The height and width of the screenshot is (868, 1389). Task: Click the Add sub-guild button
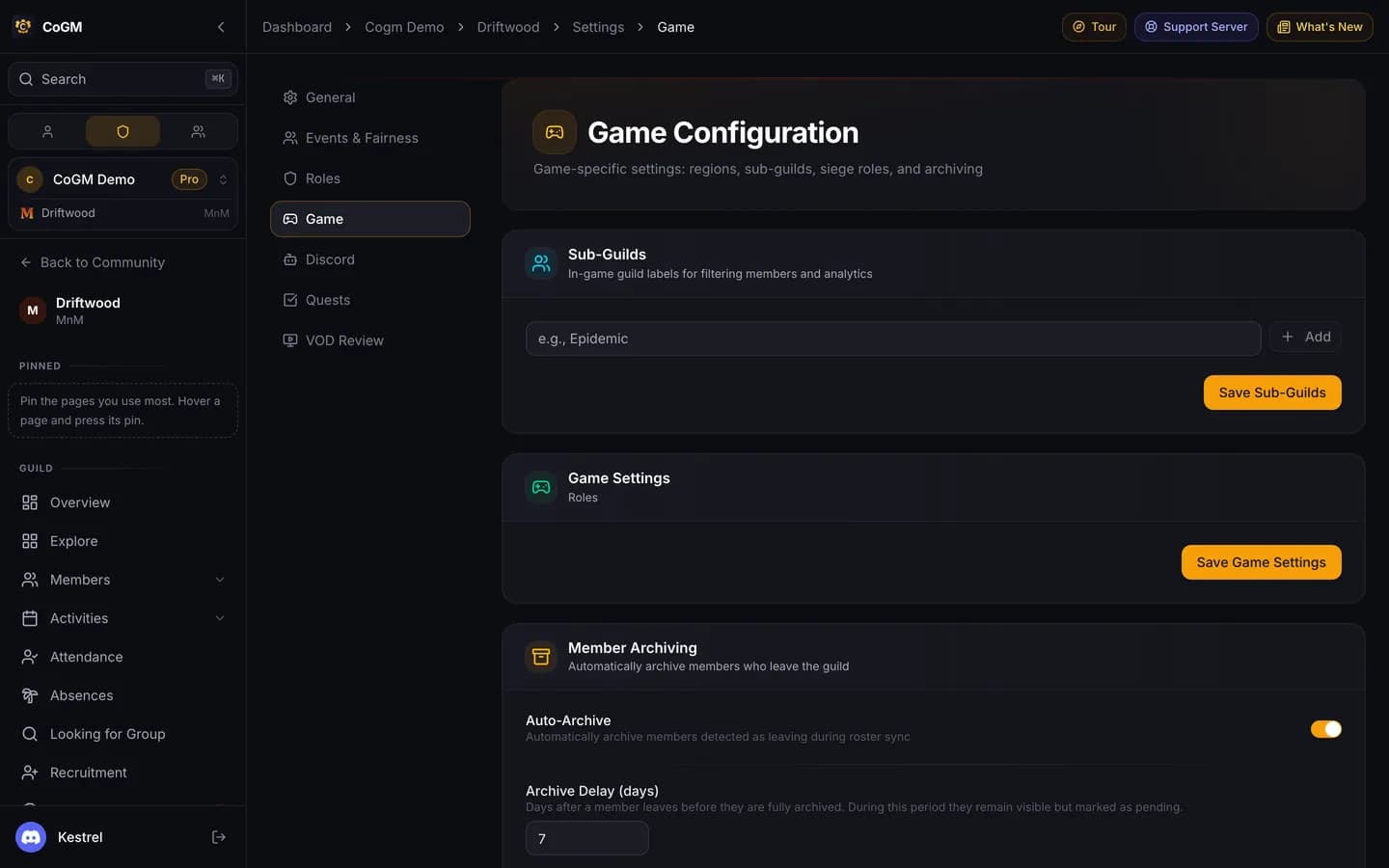[x=1305, y=337]
